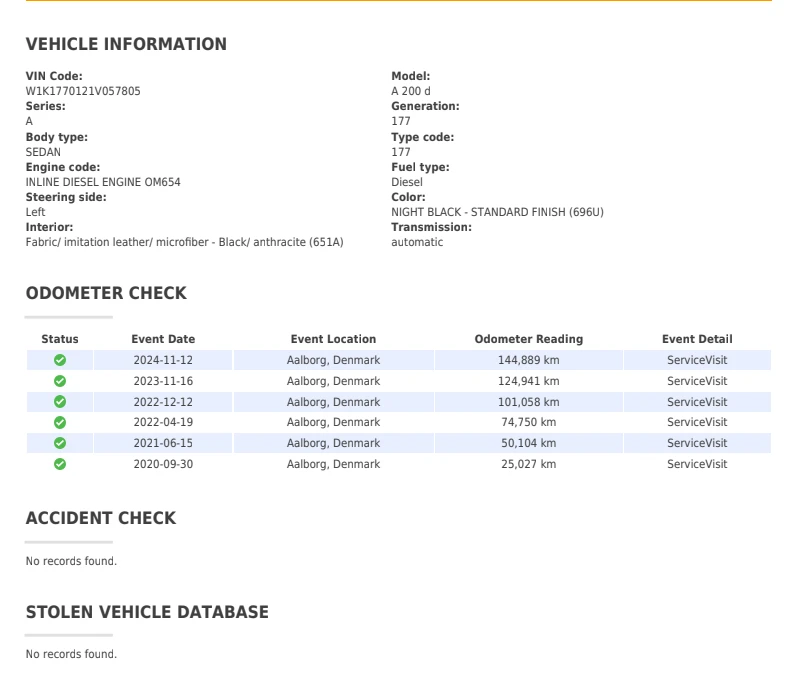Image resolution: width=787 pixels, height=680 pixels.
Task: Select the 144,889 km odometer reading
Action: [528, 360]
